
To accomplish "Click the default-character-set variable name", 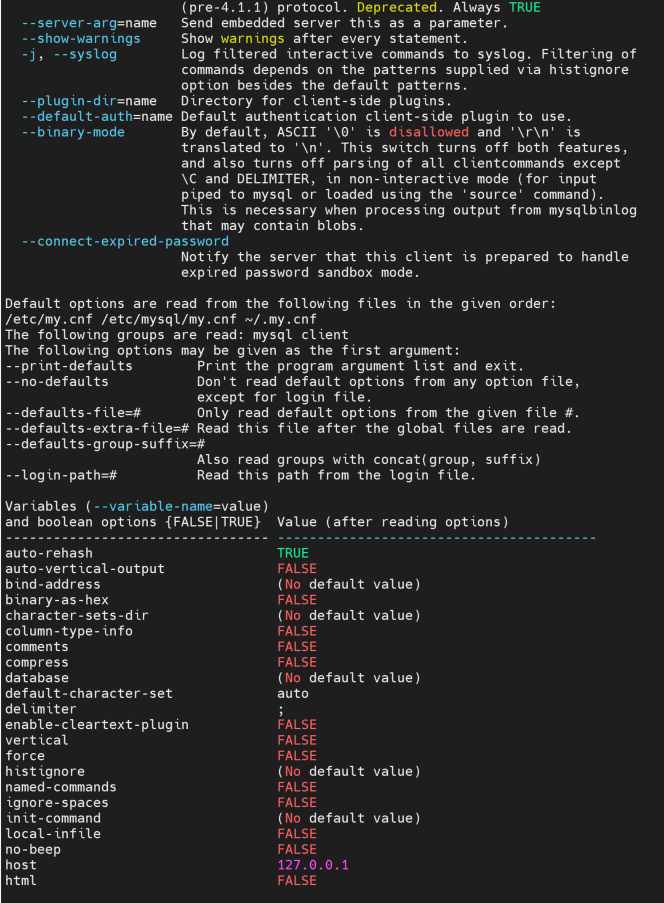I will (x=89, y=693).
